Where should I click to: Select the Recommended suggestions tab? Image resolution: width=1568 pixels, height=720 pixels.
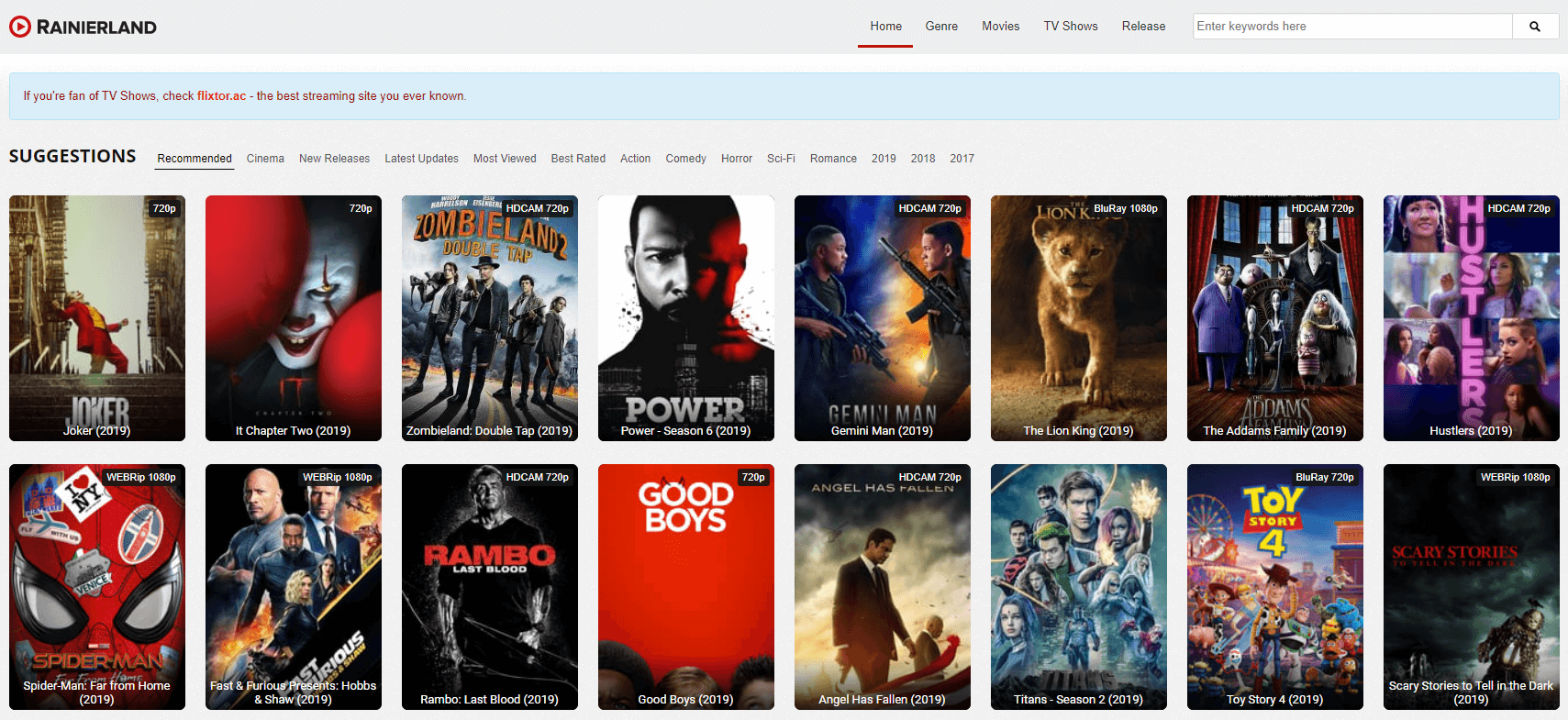[x=195, y=159]
